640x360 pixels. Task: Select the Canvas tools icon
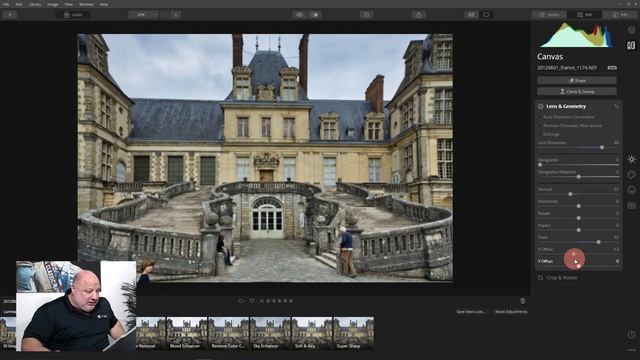click(631, 45)
